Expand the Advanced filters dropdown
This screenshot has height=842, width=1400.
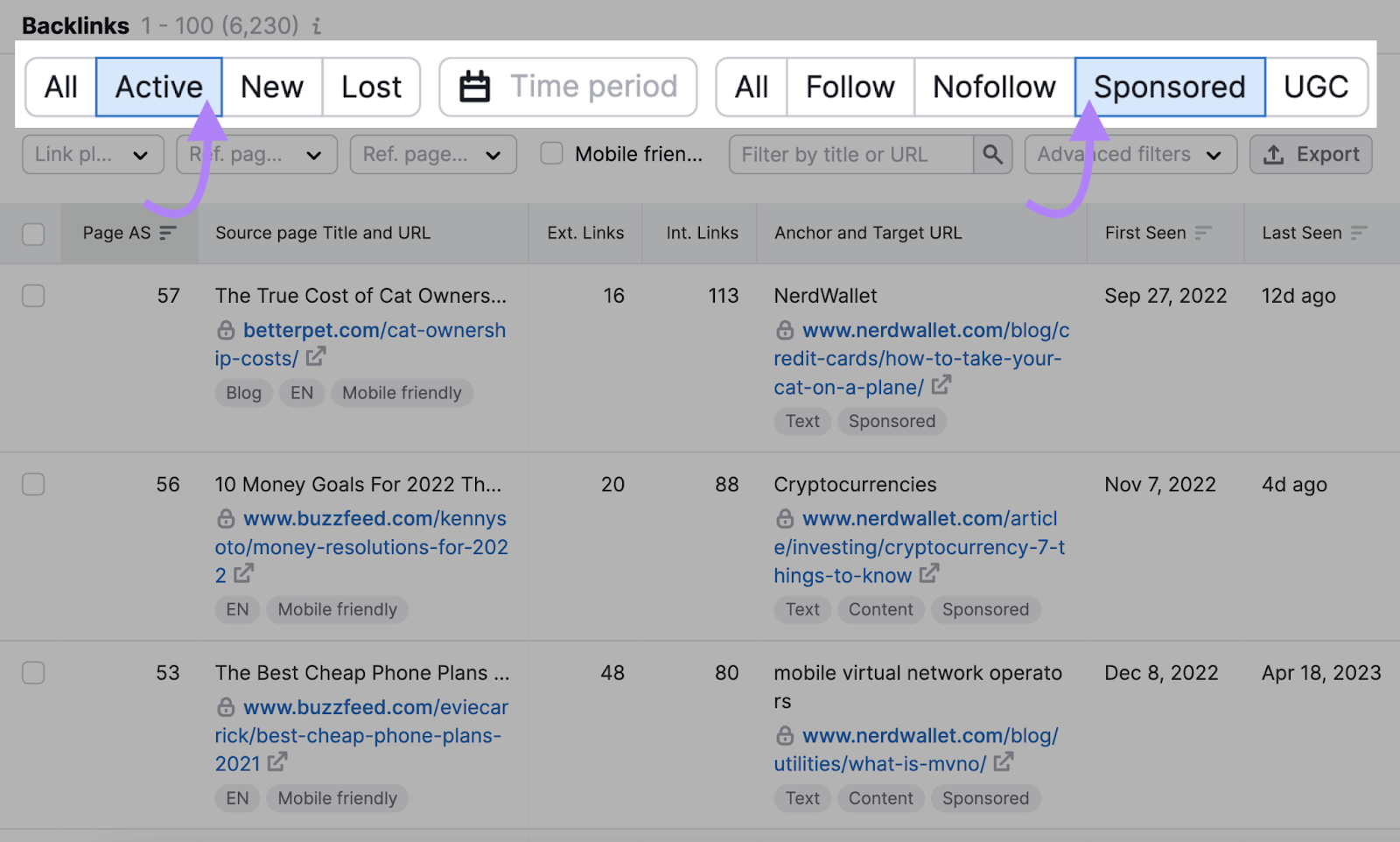pyautogui.click(x=1130, y=154)
